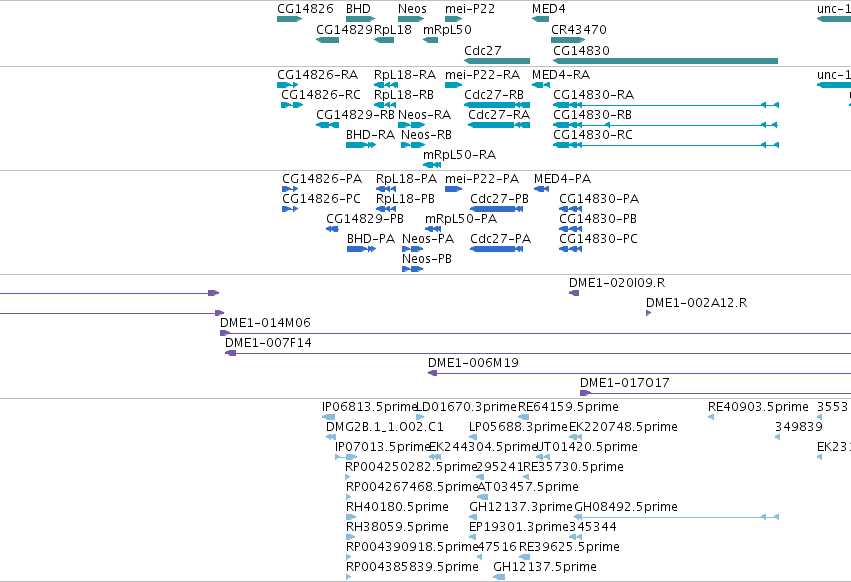This screenshot has width=851, height=582.
Task: Click EST RP004385839.5prime
Action: [x=412, y=567]
